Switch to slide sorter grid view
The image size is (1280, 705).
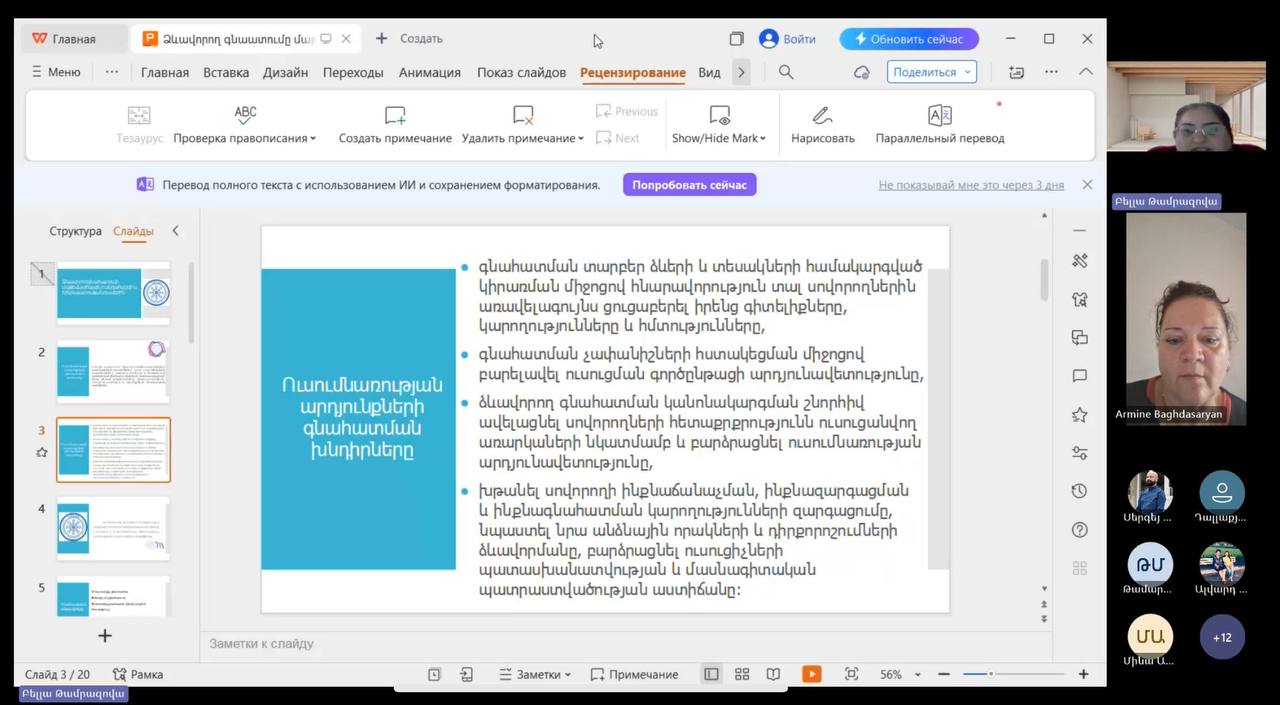[742, 674]
